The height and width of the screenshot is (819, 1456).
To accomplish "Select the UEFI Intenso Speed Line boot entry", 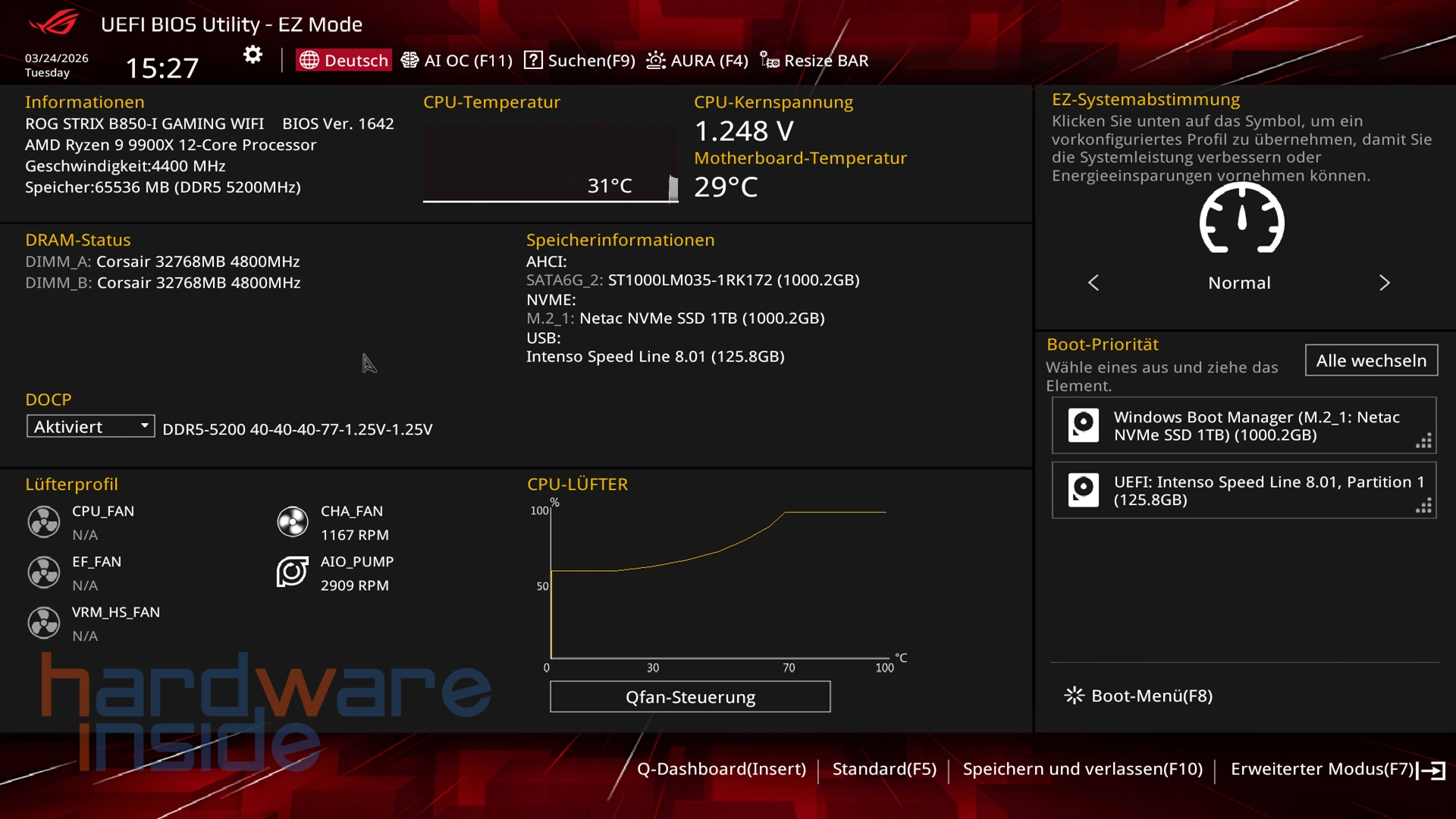I will click(x=1244, y=491).
